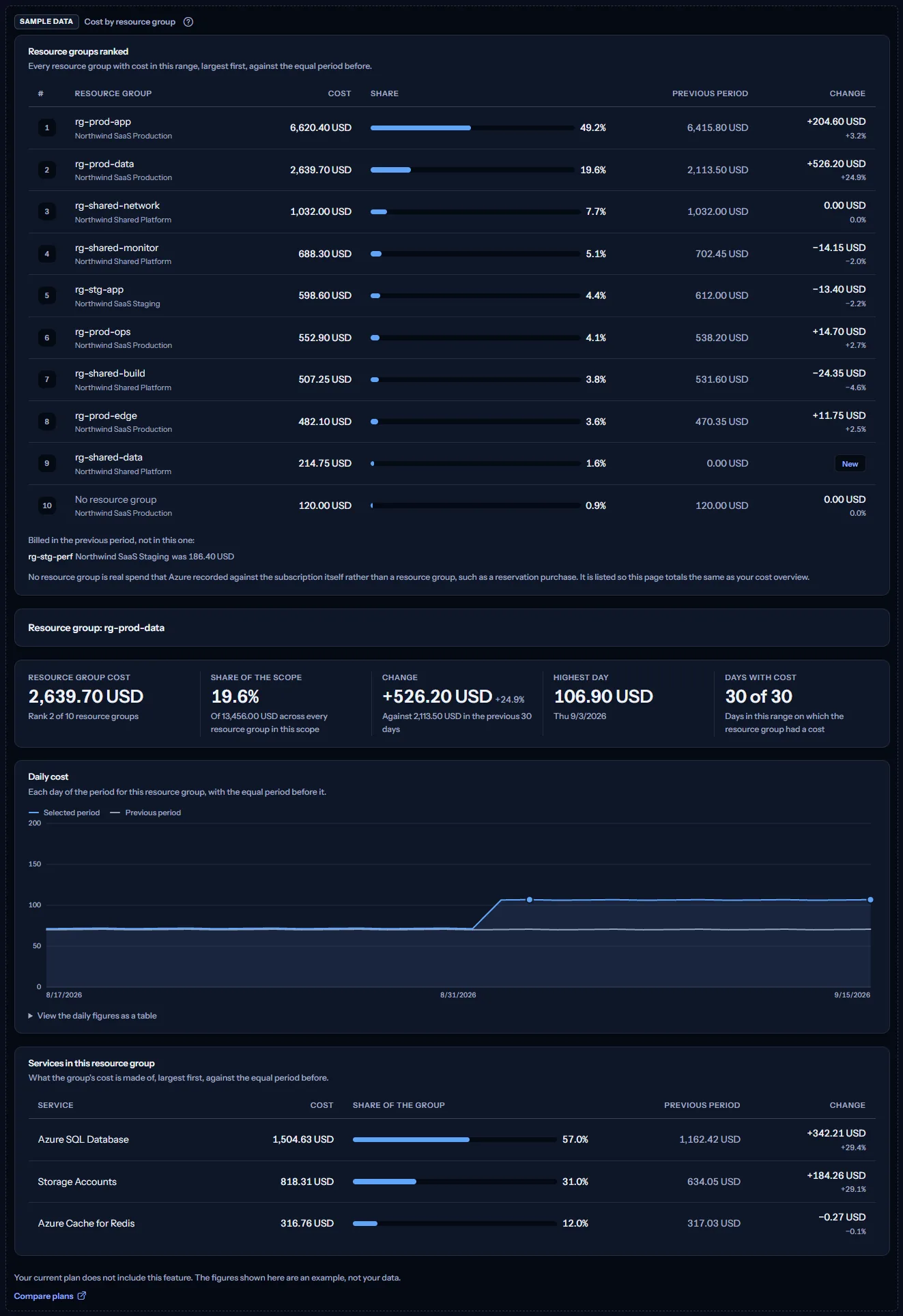Choose the rg-shared-build resource group
The height and width of the screenshot is (1316, 903).
pyautogui.click(x=110, y=373)
